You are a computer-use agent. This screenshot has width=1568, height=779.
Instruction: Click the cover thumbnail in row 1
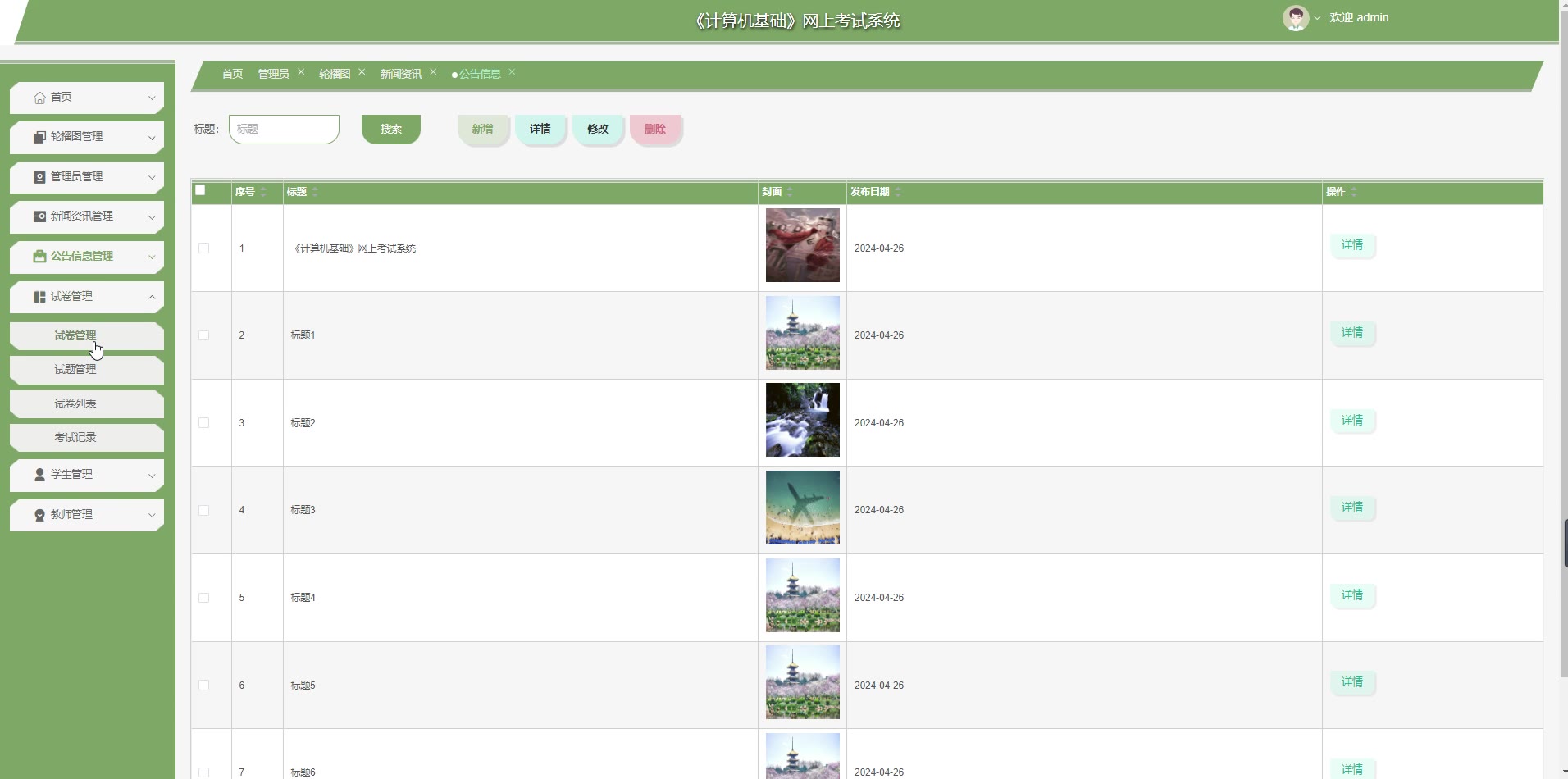[803, 245]
